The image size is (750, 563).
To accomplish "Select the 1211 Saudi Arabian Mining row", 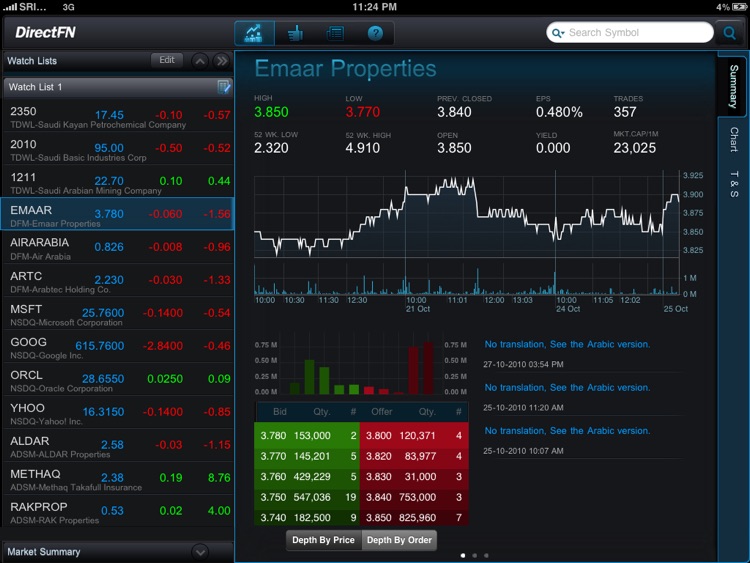I will pos(118,182).
